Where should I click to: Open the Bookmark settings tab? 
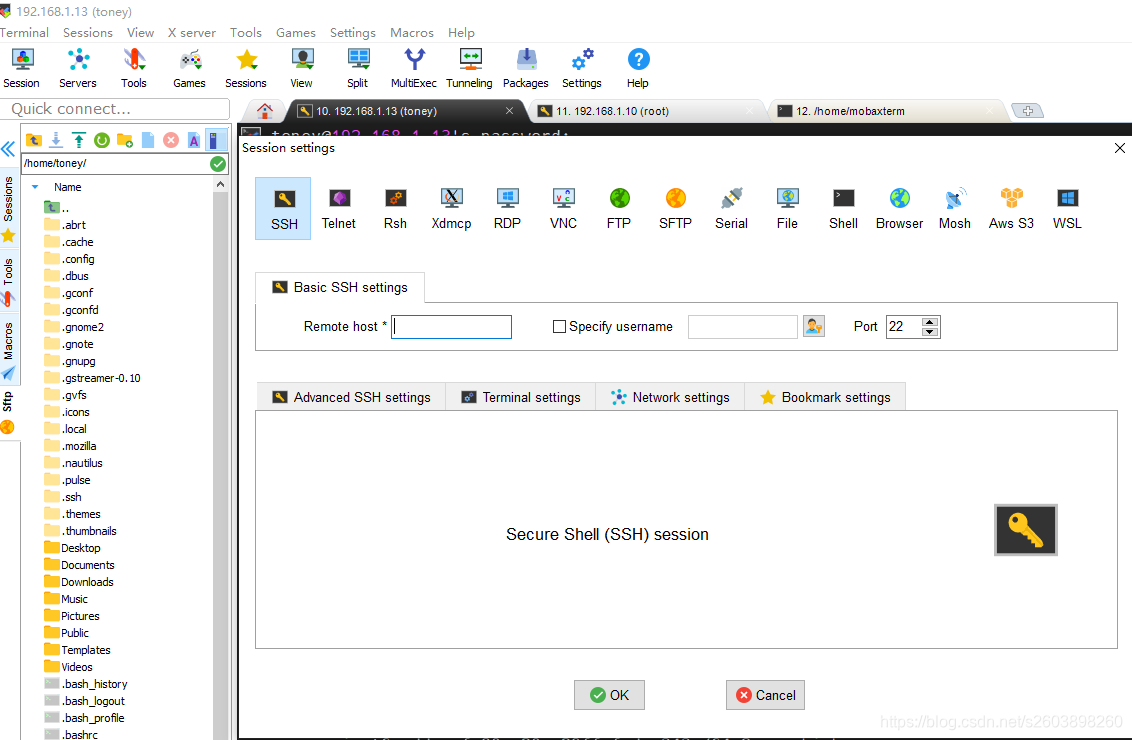[x=825, y=397]
